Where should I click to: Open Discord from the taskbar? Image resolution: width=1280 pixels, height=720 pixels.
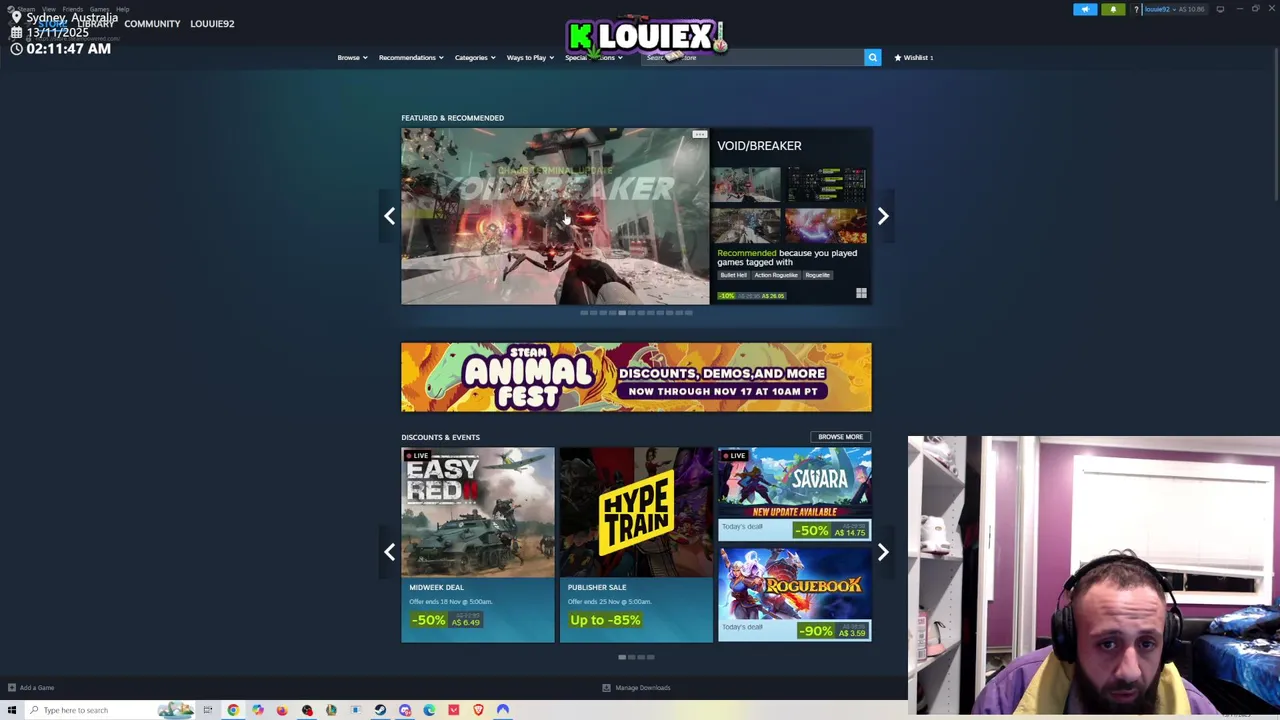[x=405, y=710]
